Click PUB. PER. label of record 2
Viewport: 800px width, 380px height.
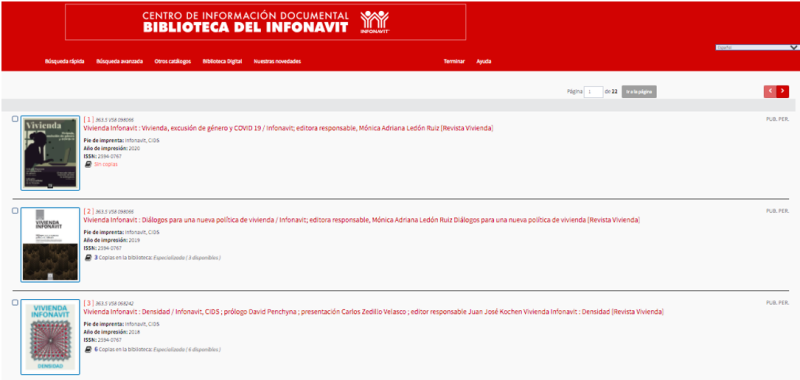tap(778, 211)
